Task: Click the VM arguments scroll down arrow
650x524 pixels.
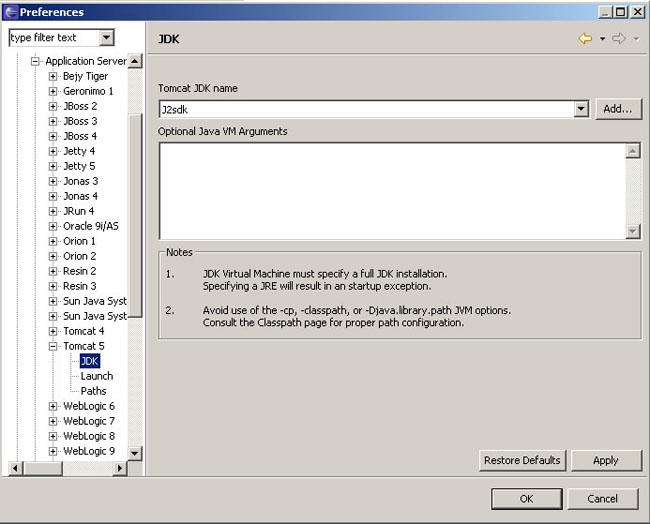Action: pyautogui.click(x=633, y=231)
